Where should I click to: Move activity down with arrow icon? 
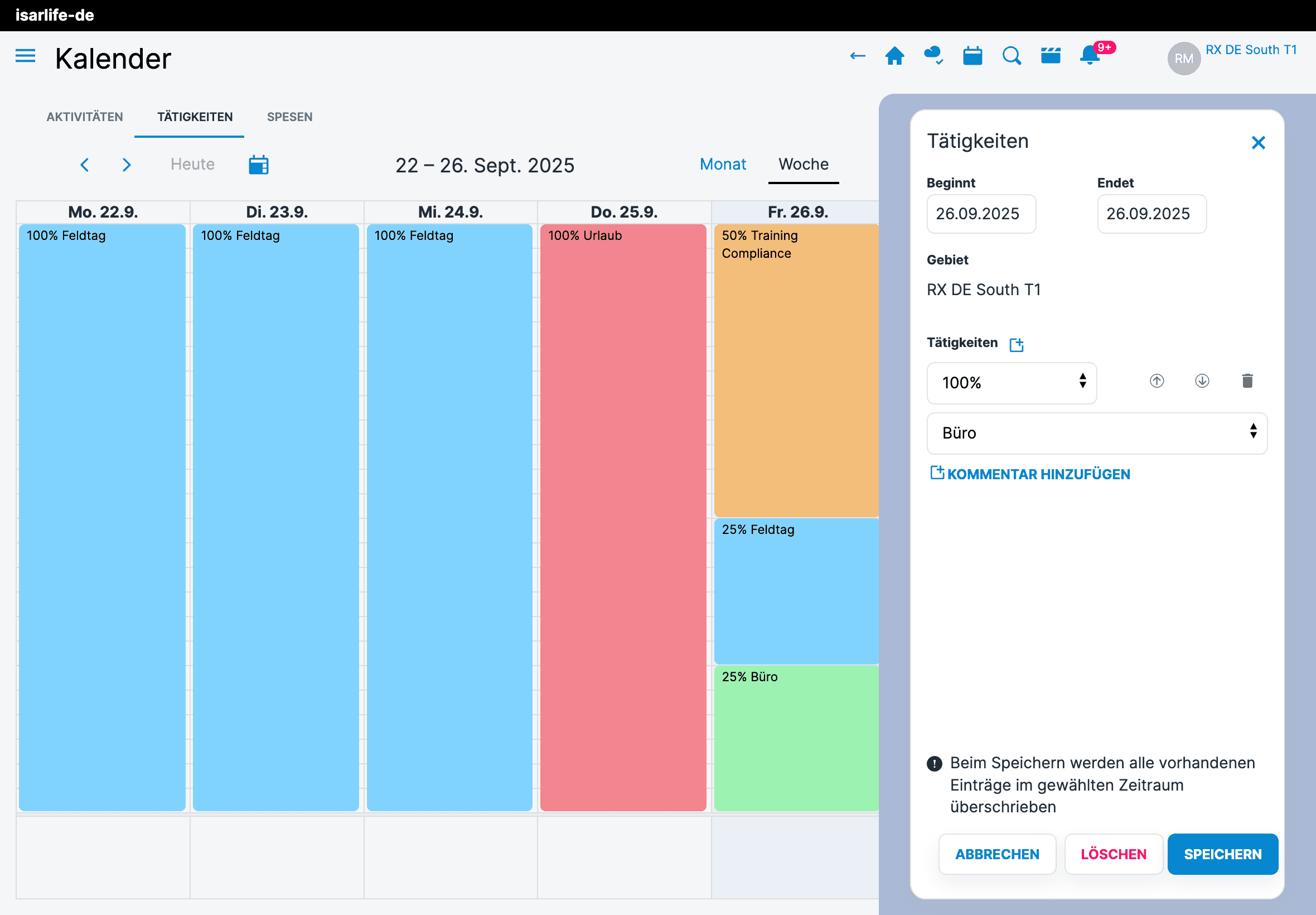(1202, 381)
